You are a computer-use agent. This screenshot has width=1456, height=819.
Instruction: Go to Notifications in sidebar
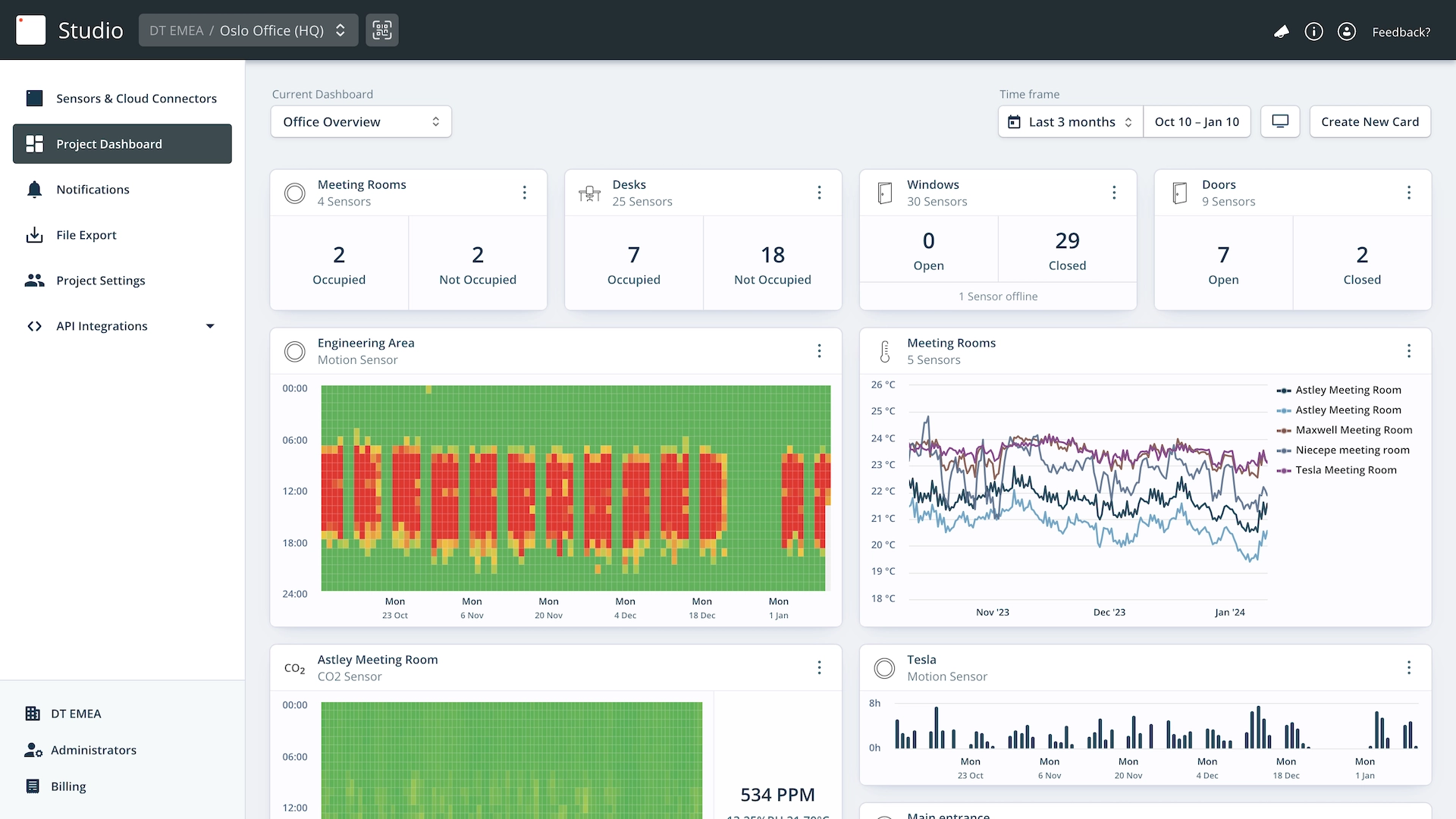click(93, 190)
